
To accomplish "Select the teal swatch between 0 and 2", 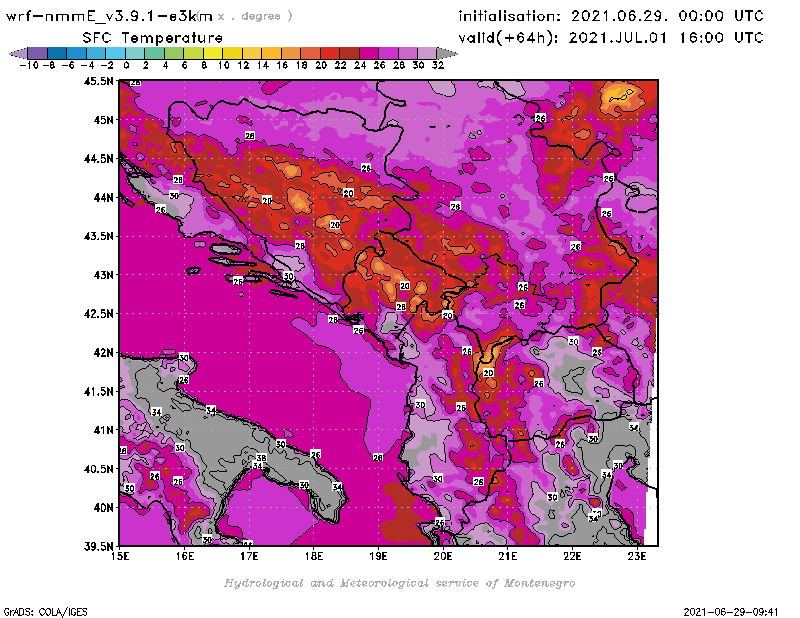I will [x=135, y=53].
